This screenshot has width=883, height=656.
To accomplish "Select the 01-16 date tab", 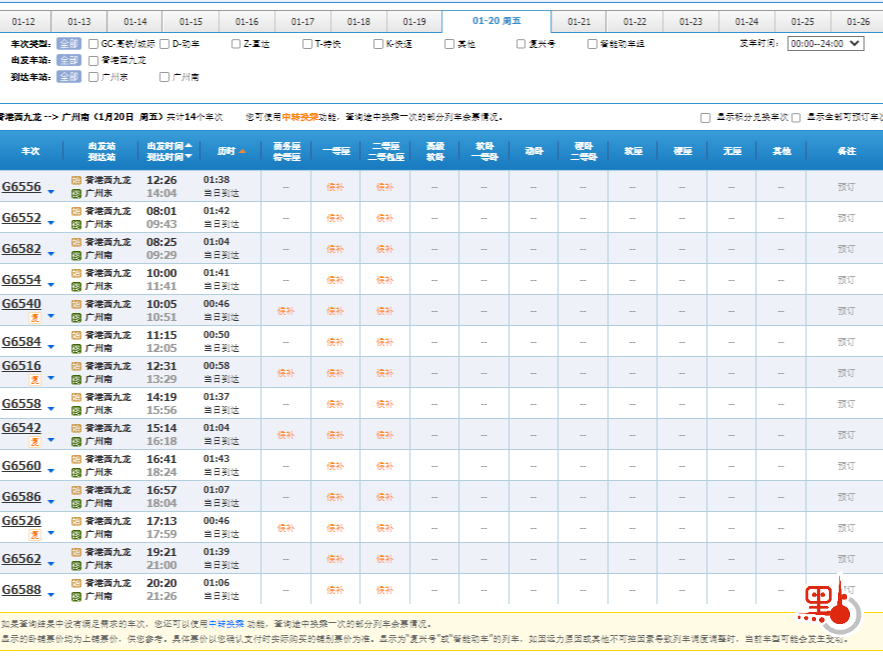I will pos(247,22).
